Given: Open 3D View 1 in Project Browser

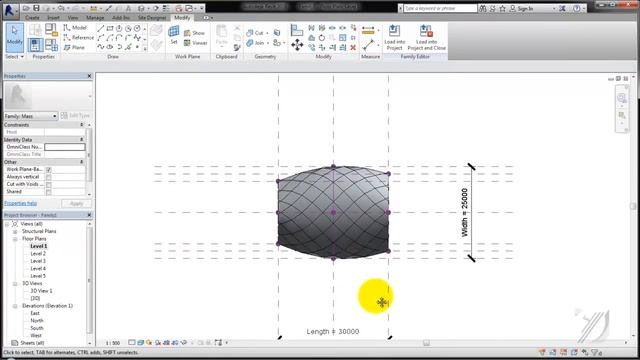Looking at the screenshot, I should [x=41, y=291].
